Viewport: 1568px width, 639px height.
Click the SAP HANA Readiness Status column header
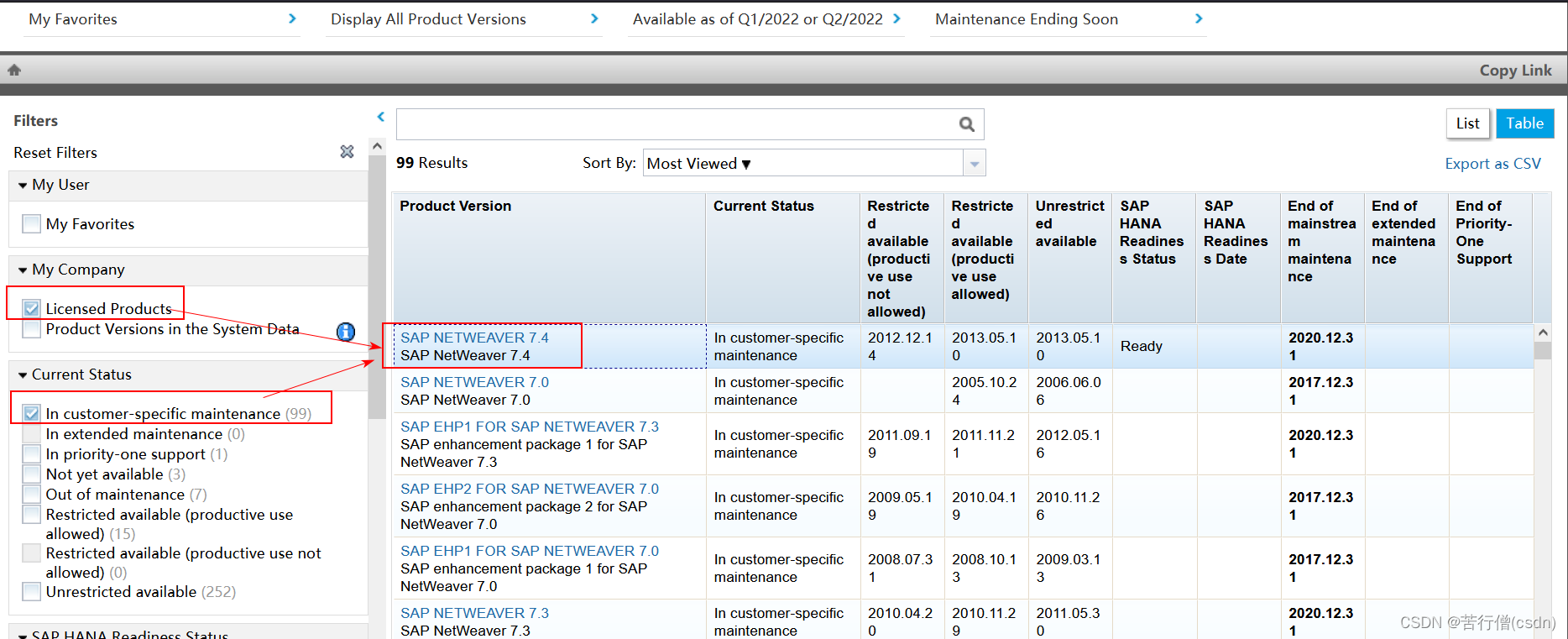1154,258
